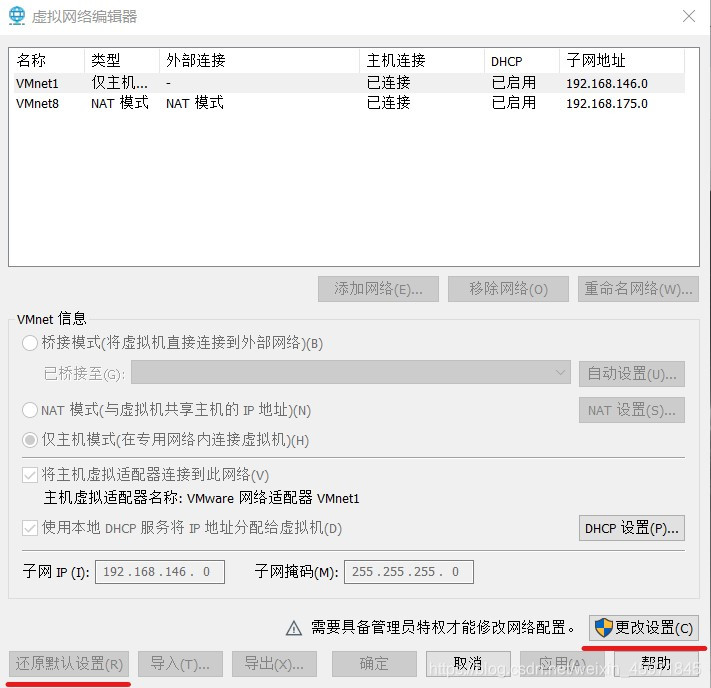Screen dimensions: 711x688
Task: Click the 确定 button
Action: (374, 664)
